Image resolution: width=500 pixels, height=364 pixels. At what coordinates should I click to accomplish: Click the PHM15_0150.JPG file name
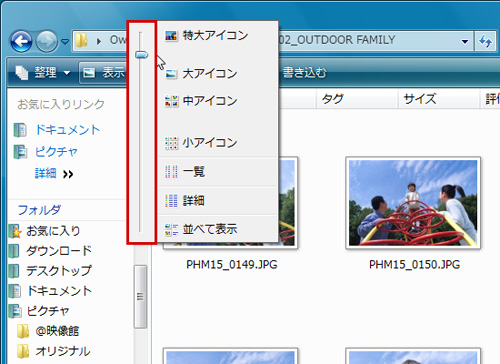[x=414, y=265]
